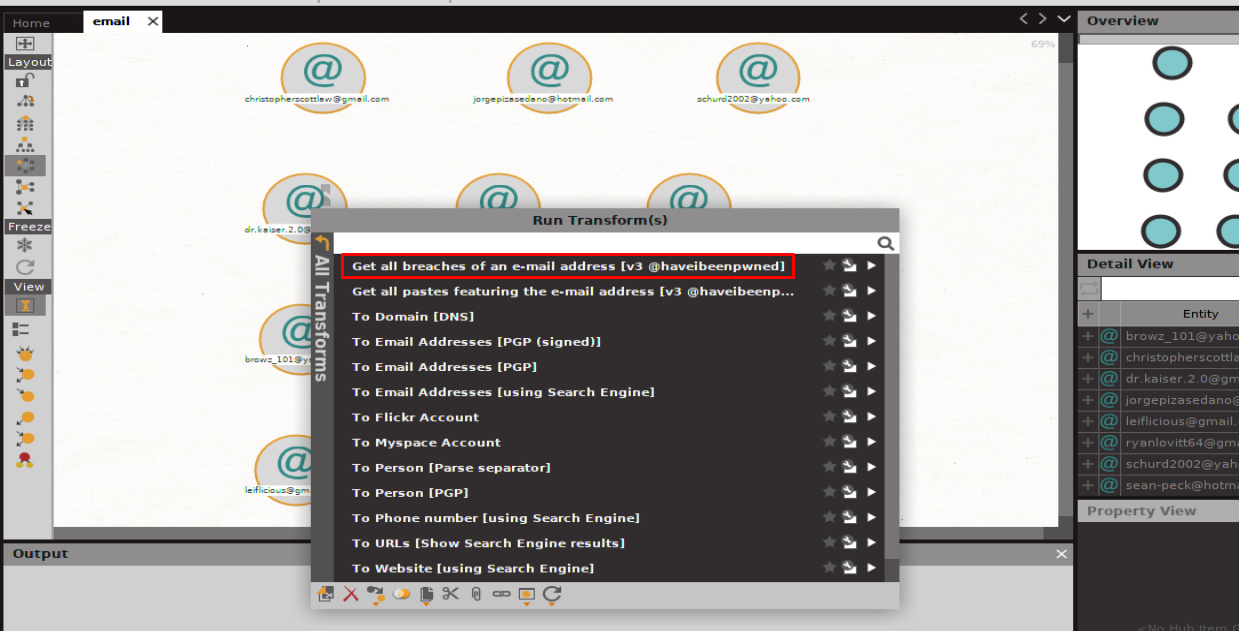Open the redo arrow icon dropdown
The width and height of the screenshot is (1239, 631).
click(552, 595)
